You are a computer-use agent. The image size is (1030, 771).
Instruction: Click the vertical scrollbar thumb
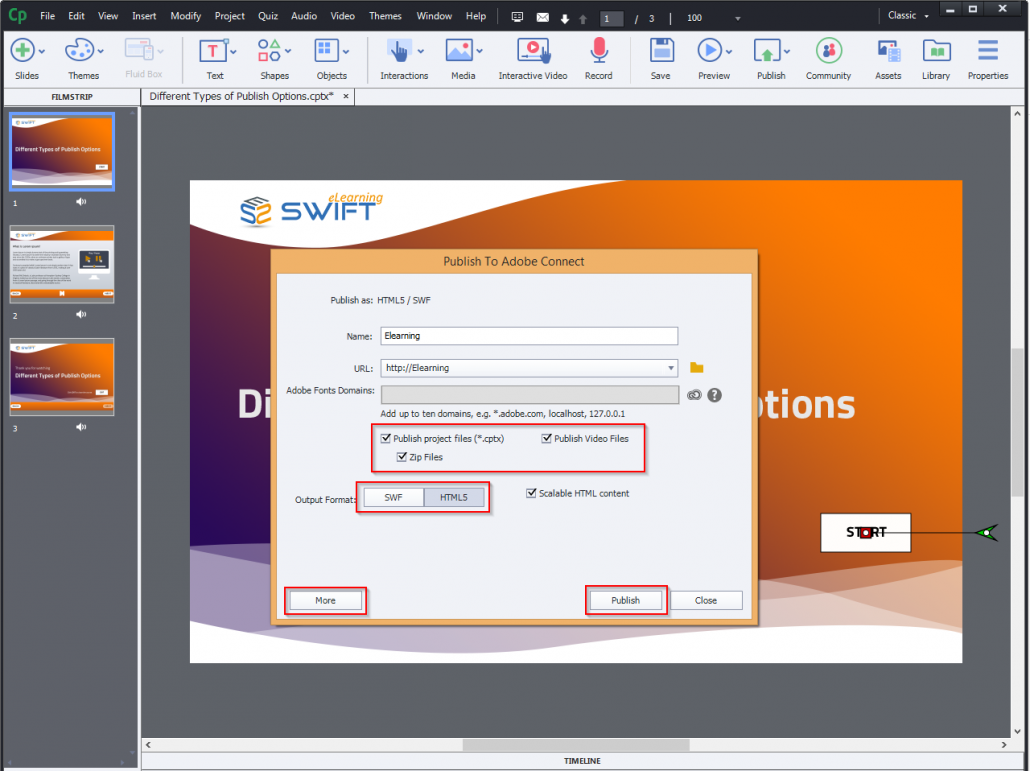[x=1017, y=422]
